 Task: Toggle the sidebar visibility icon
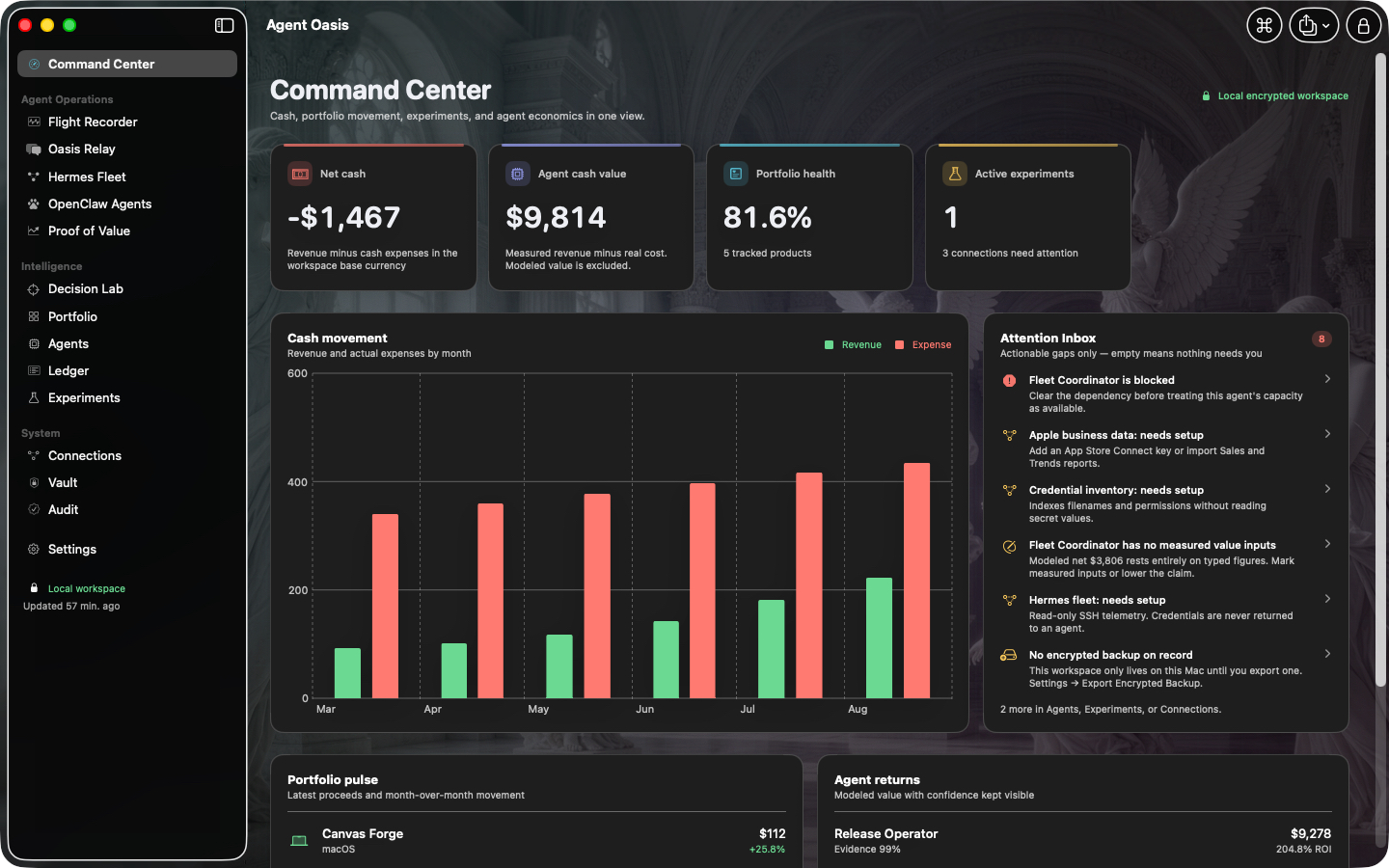coord(224,25)
